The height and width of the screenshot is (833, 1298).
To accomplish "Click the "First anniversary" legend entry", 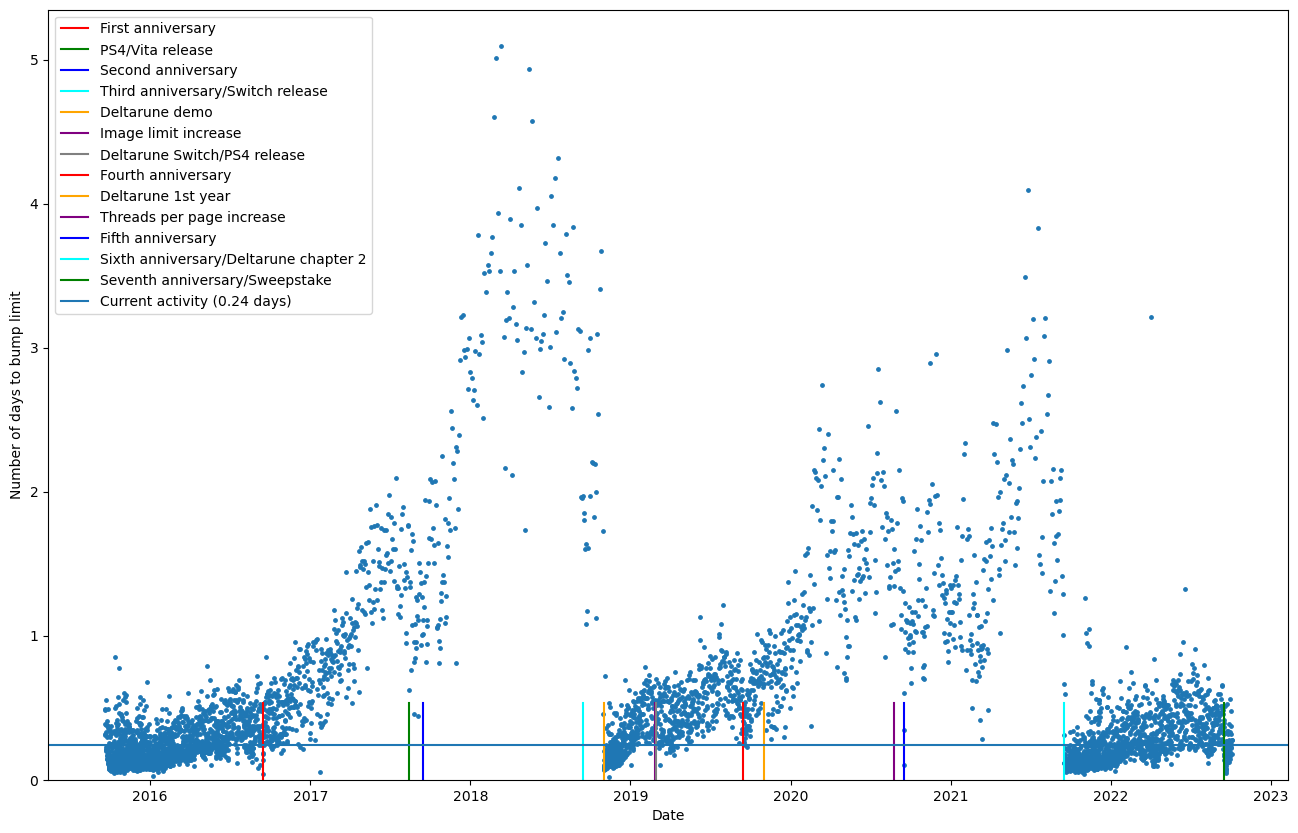I will [157, 28].
